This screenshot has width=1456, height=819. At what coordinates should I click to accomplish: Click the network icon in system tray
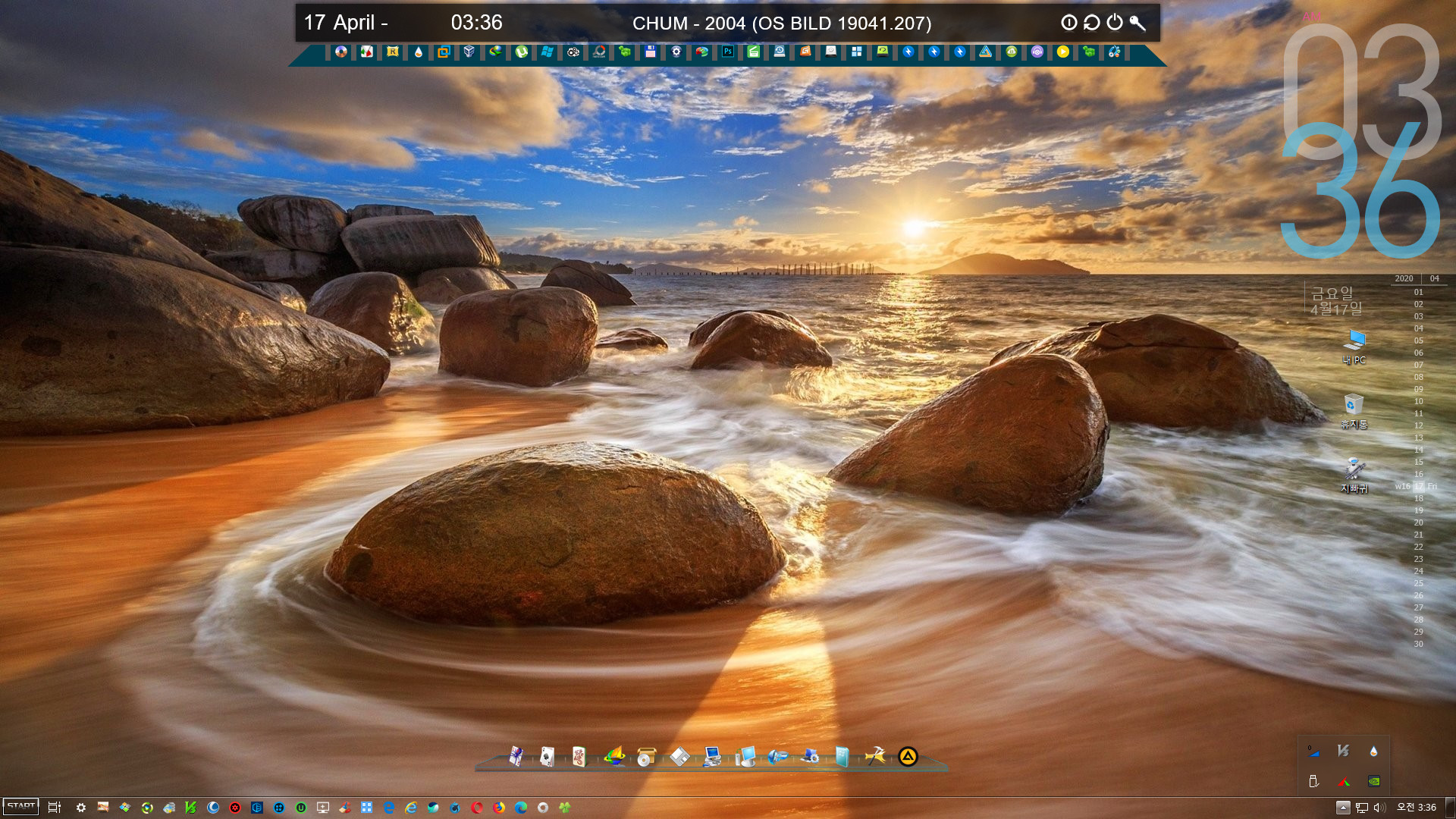tap(1362, 808)
